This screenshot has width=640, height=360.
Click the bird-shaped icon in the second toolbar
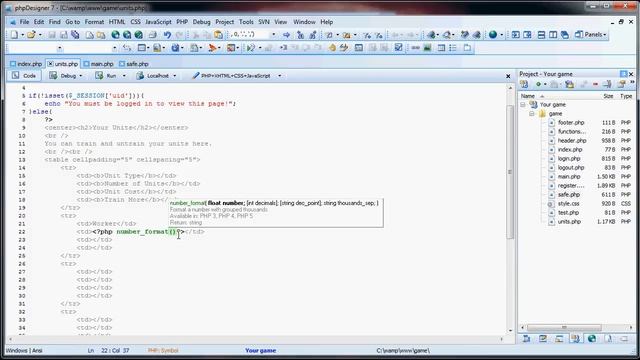pos(212,48)
